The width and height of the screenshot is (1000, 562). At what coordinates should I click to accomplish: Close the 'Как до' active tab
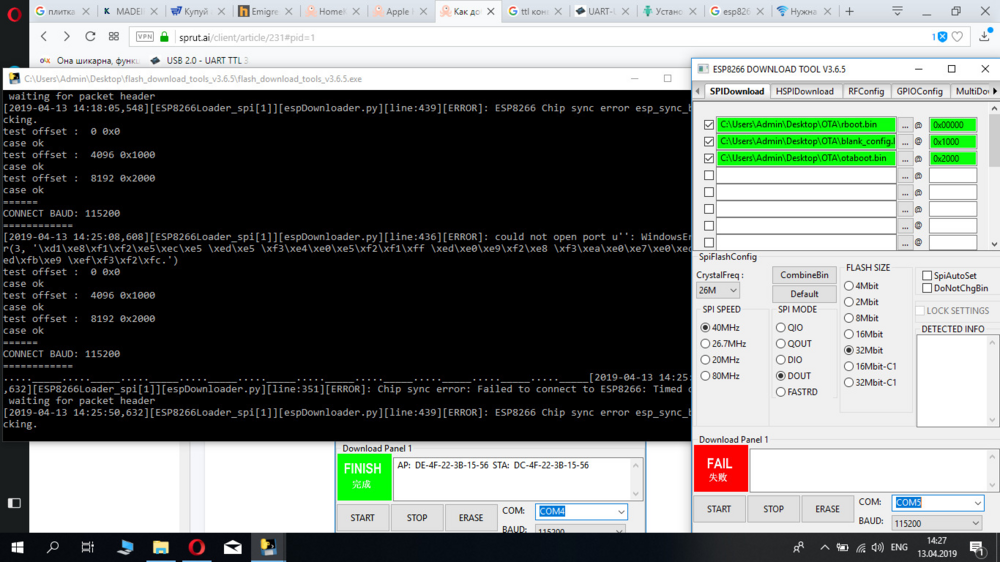click(490, 11)
